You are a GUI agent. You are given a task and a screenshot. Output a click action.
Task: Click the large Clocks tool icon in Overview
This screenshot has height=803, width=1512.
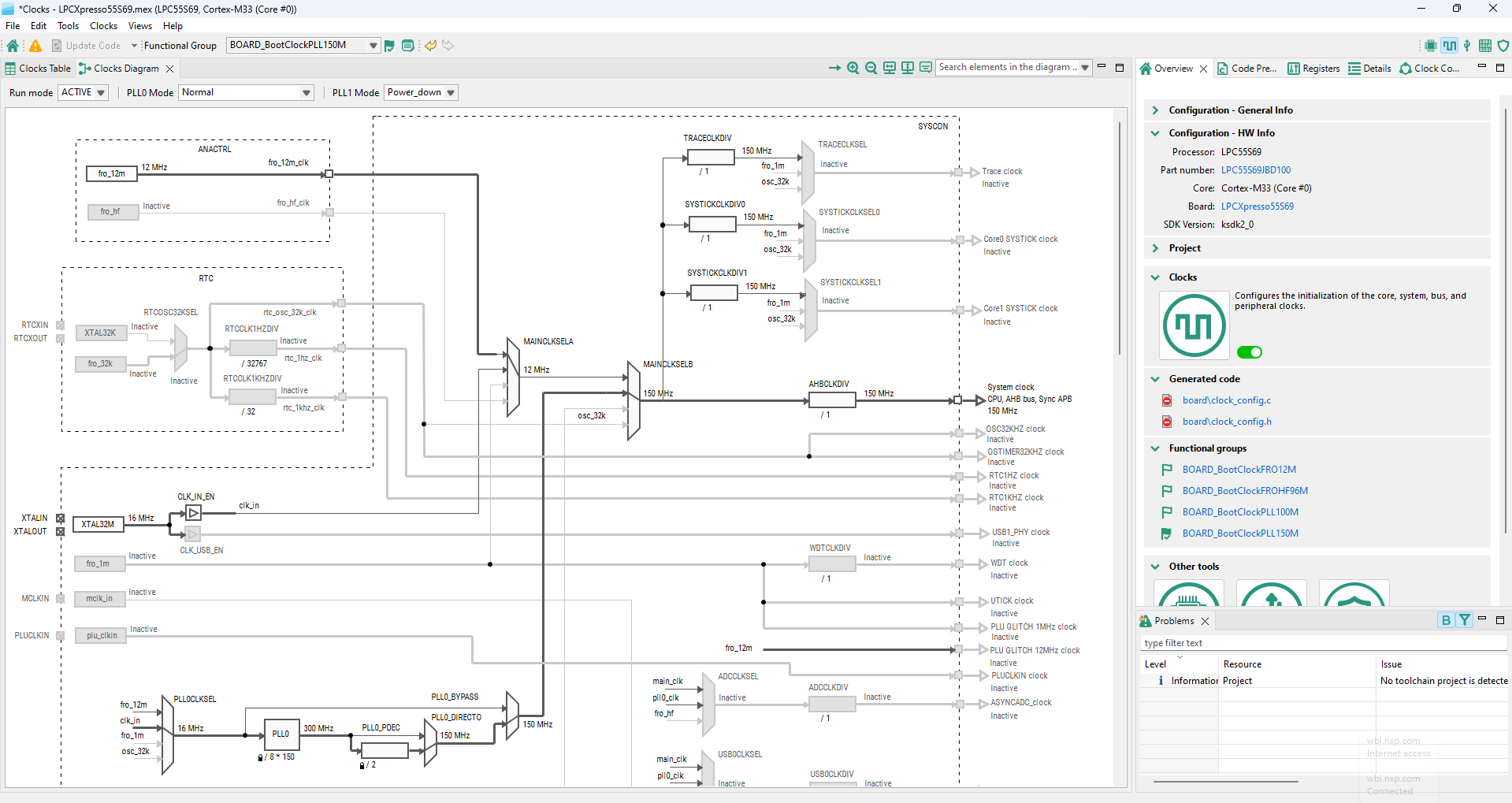tap(1194, 325)
